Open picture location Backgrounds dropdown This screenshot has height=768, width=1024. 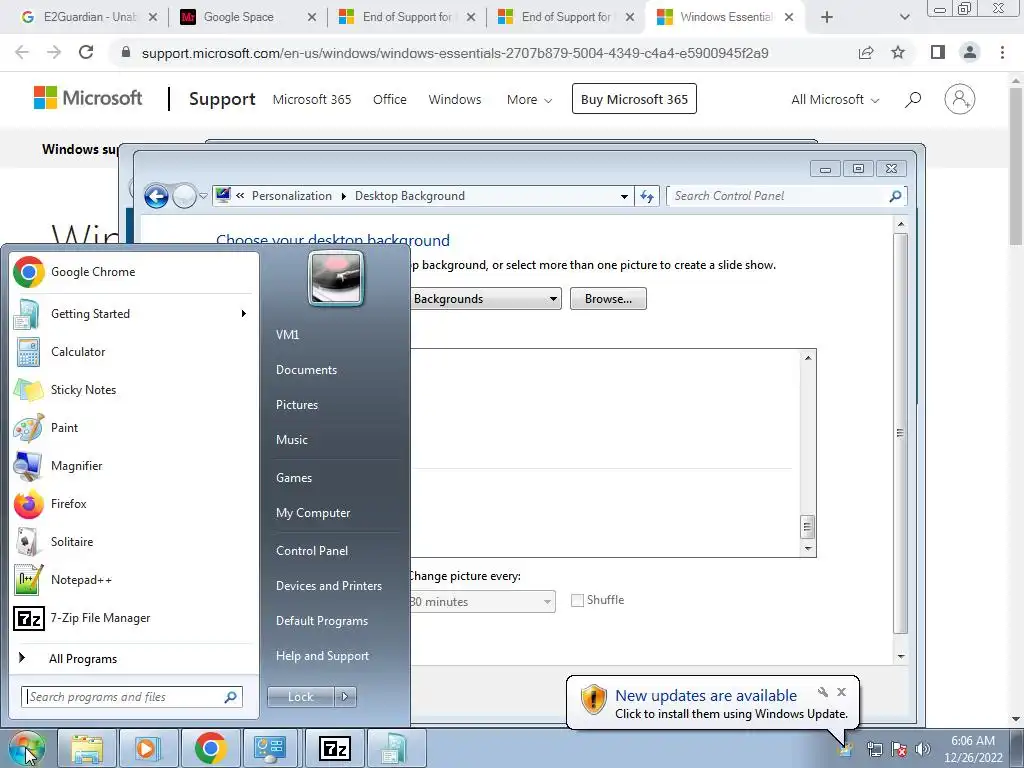(485, 298)
